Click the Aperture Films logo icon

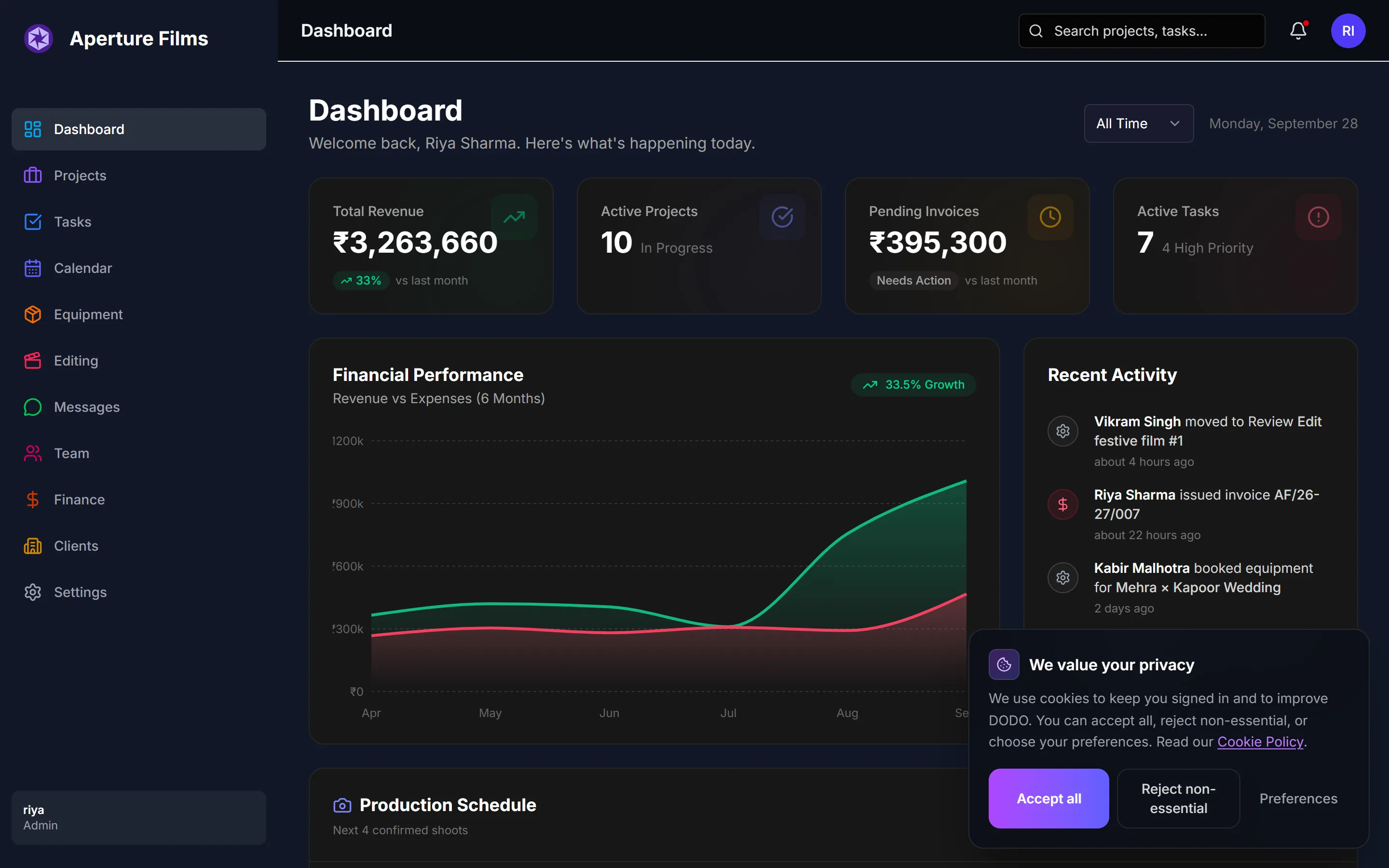[39, 39]
